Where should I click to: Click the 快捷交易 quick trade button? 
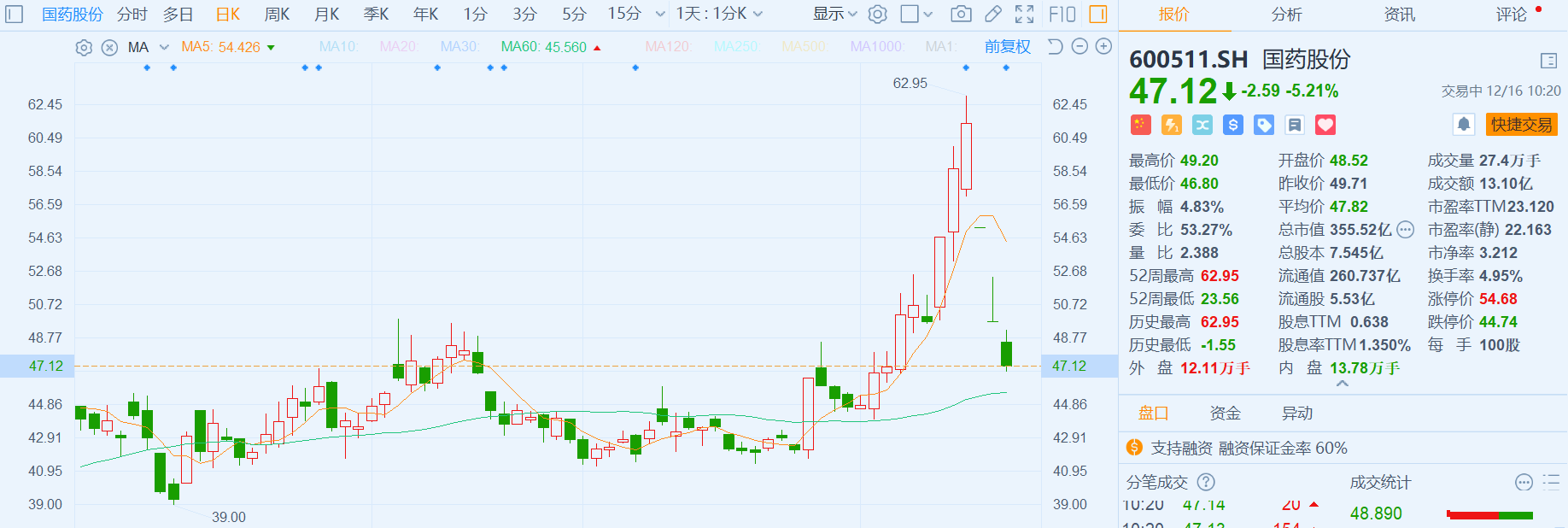pos(1521,125)
